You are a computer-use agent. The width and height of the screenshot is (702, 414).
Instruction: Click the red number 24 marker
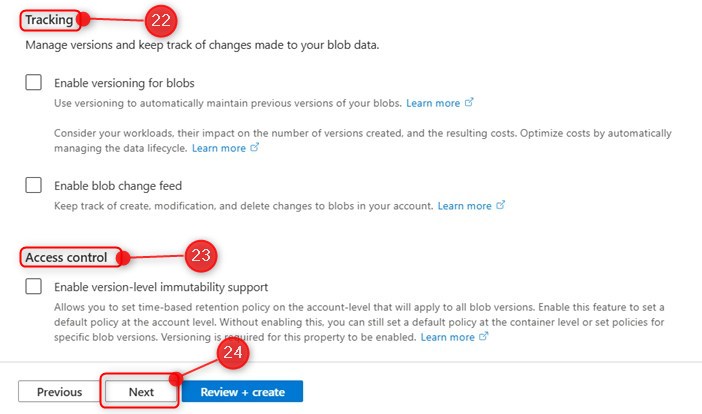coord(233,352)
